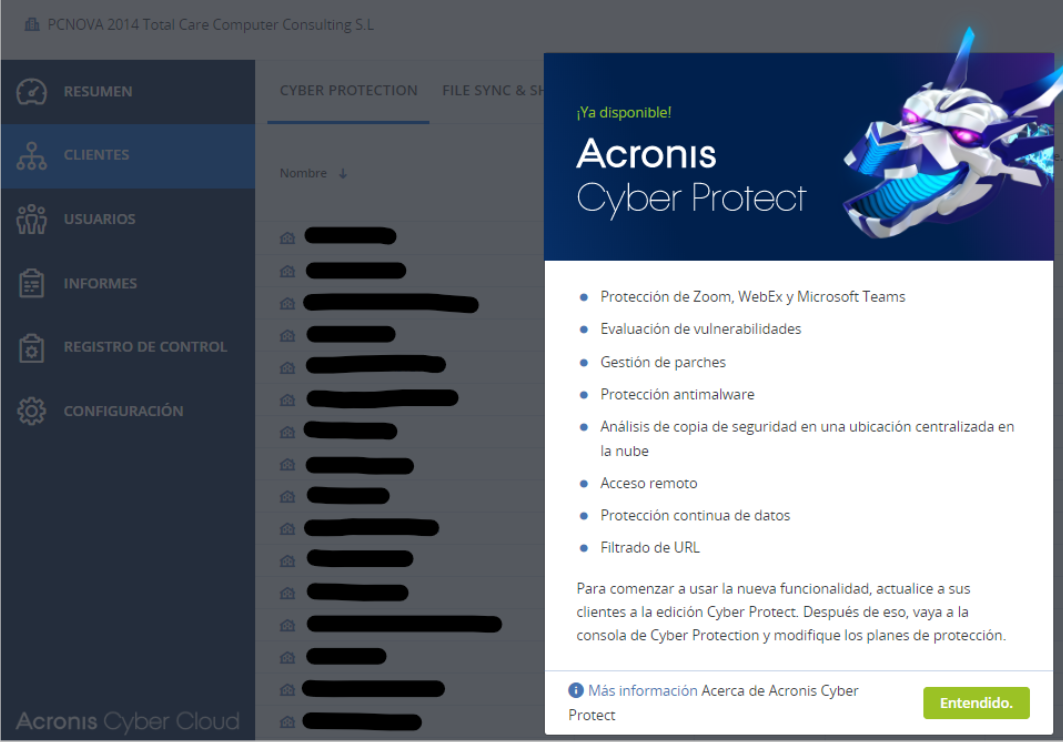This screenshot has height=742, width=1063.
Task: Click the Acronis Cyber Cloud logo
Action: tap(127, 721)
